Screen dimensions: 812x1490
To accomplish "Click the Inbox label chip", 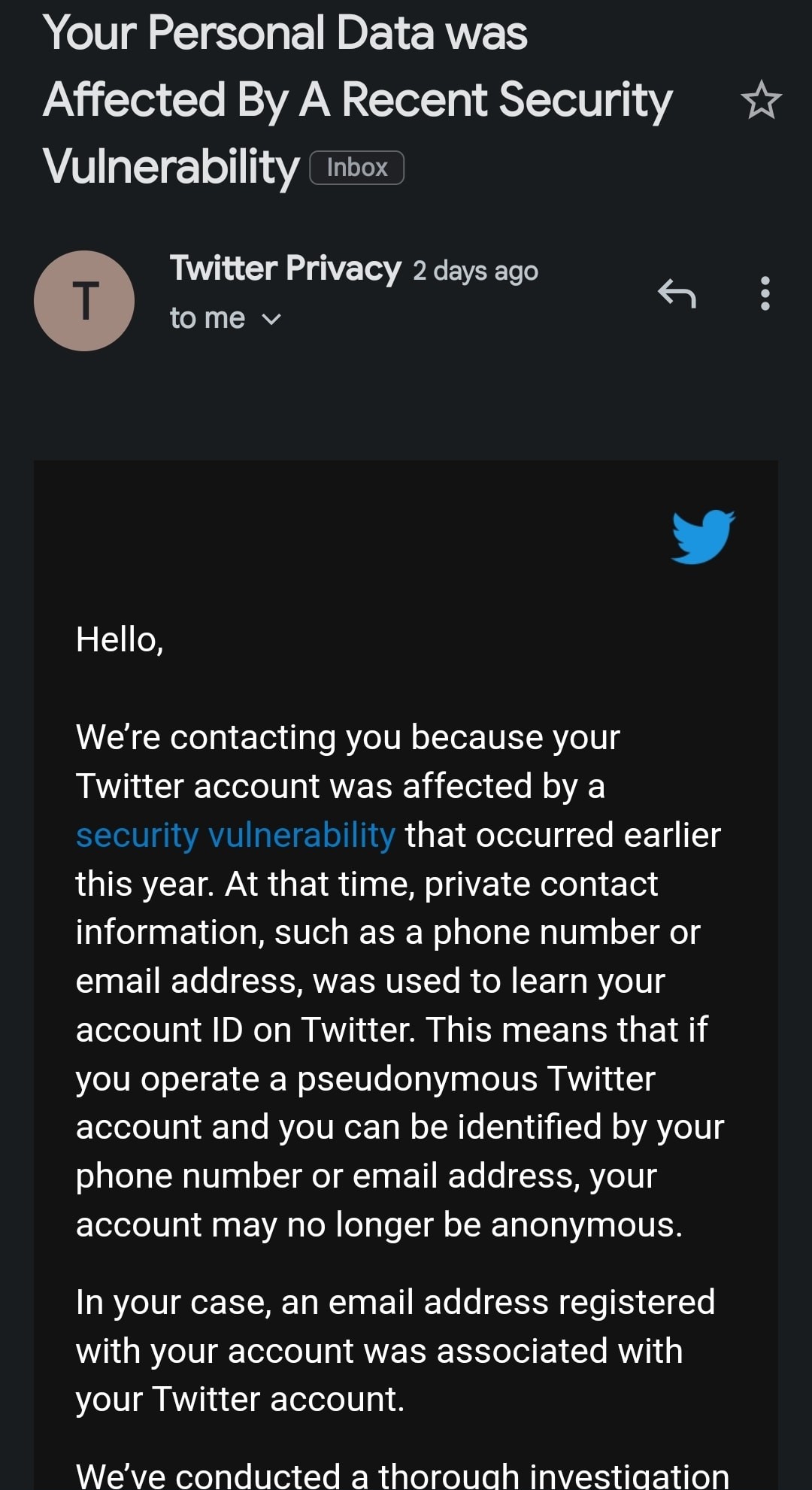I will (x=357, y=168).
